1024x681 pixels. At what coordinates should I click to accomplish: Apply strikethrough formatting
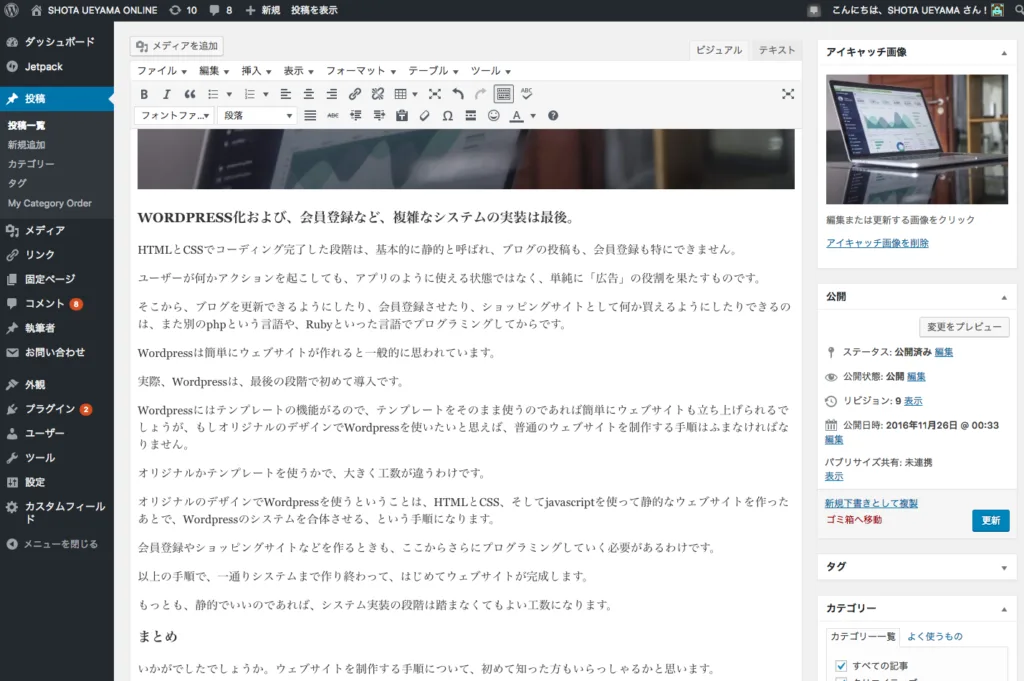[x=333, y=116]
